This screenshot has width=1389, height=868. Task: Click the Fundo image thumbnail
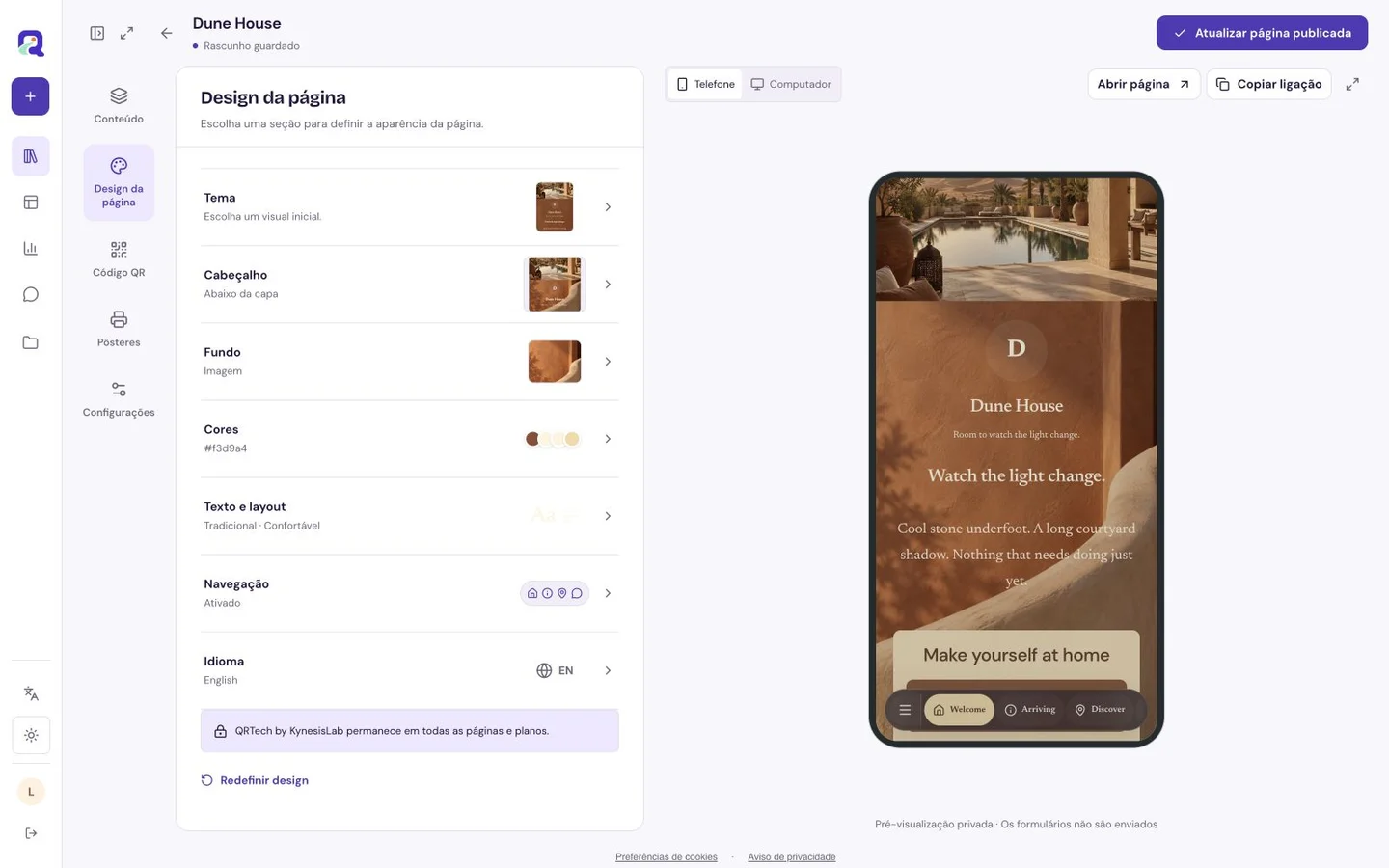click(555, 362)
